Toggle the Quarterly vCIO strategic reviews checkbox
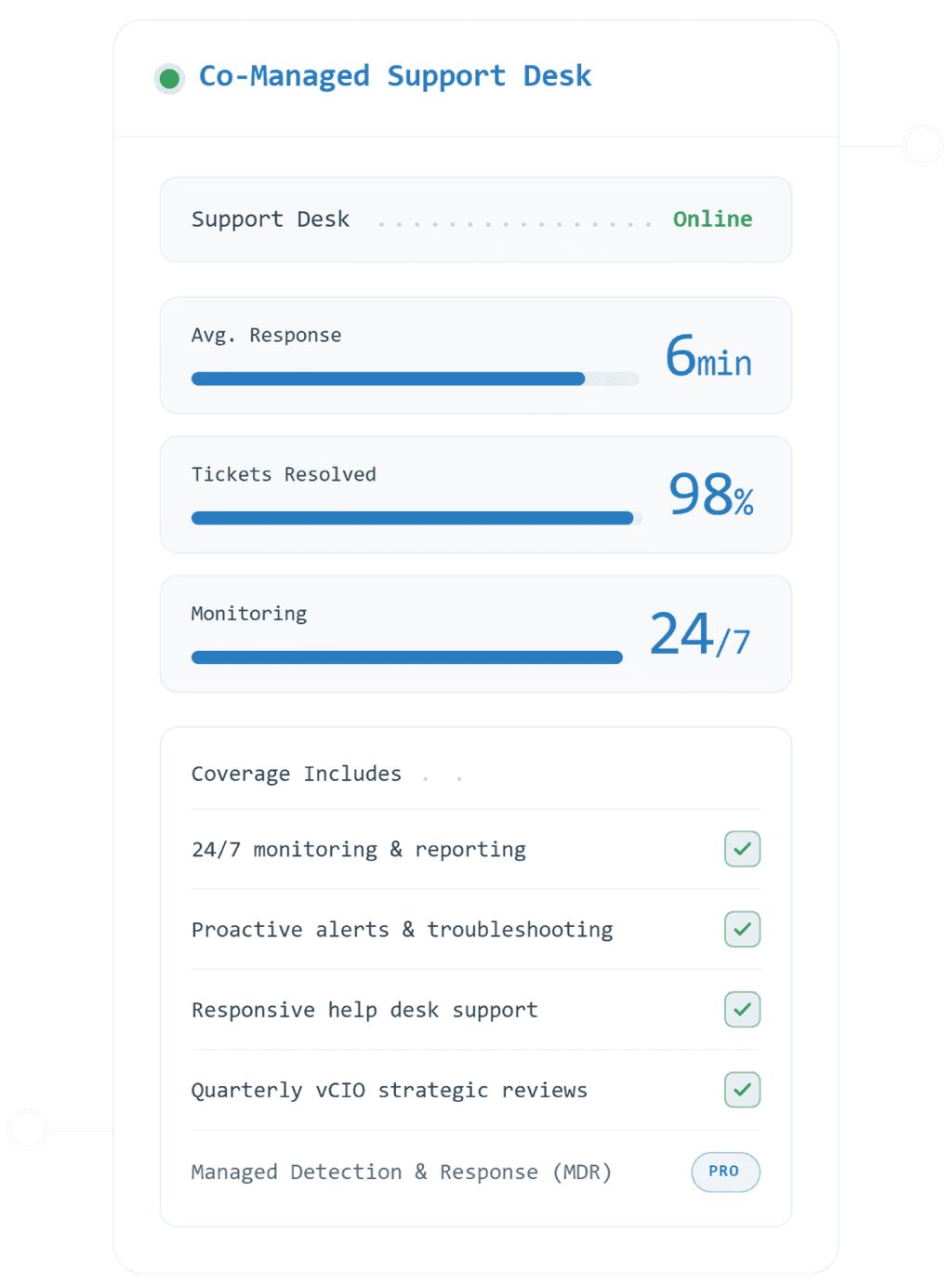This screenshot has width=952, height=1286. click(x=743, y=1090)
